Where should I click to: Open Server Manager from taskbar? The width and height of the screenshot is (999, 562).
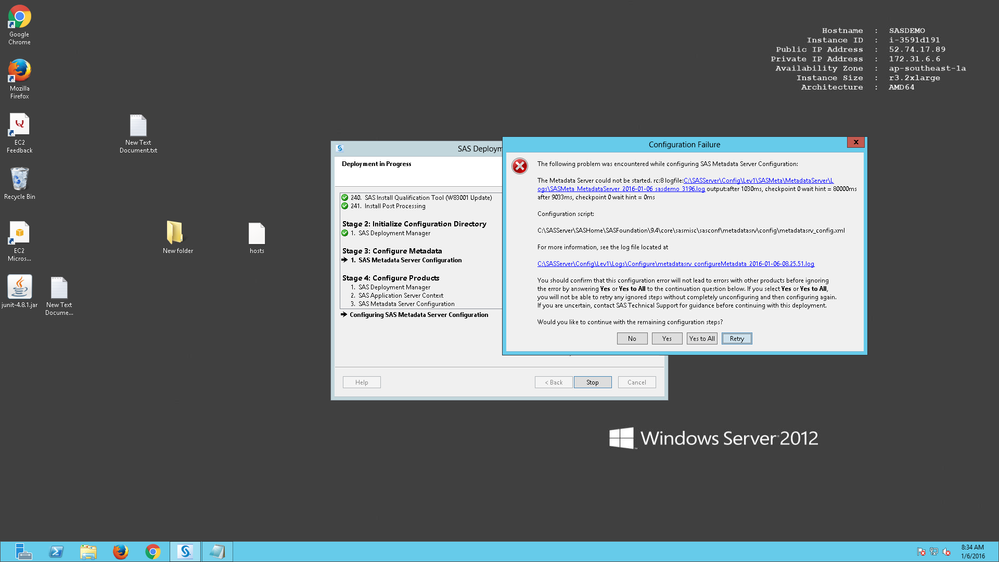23,552
